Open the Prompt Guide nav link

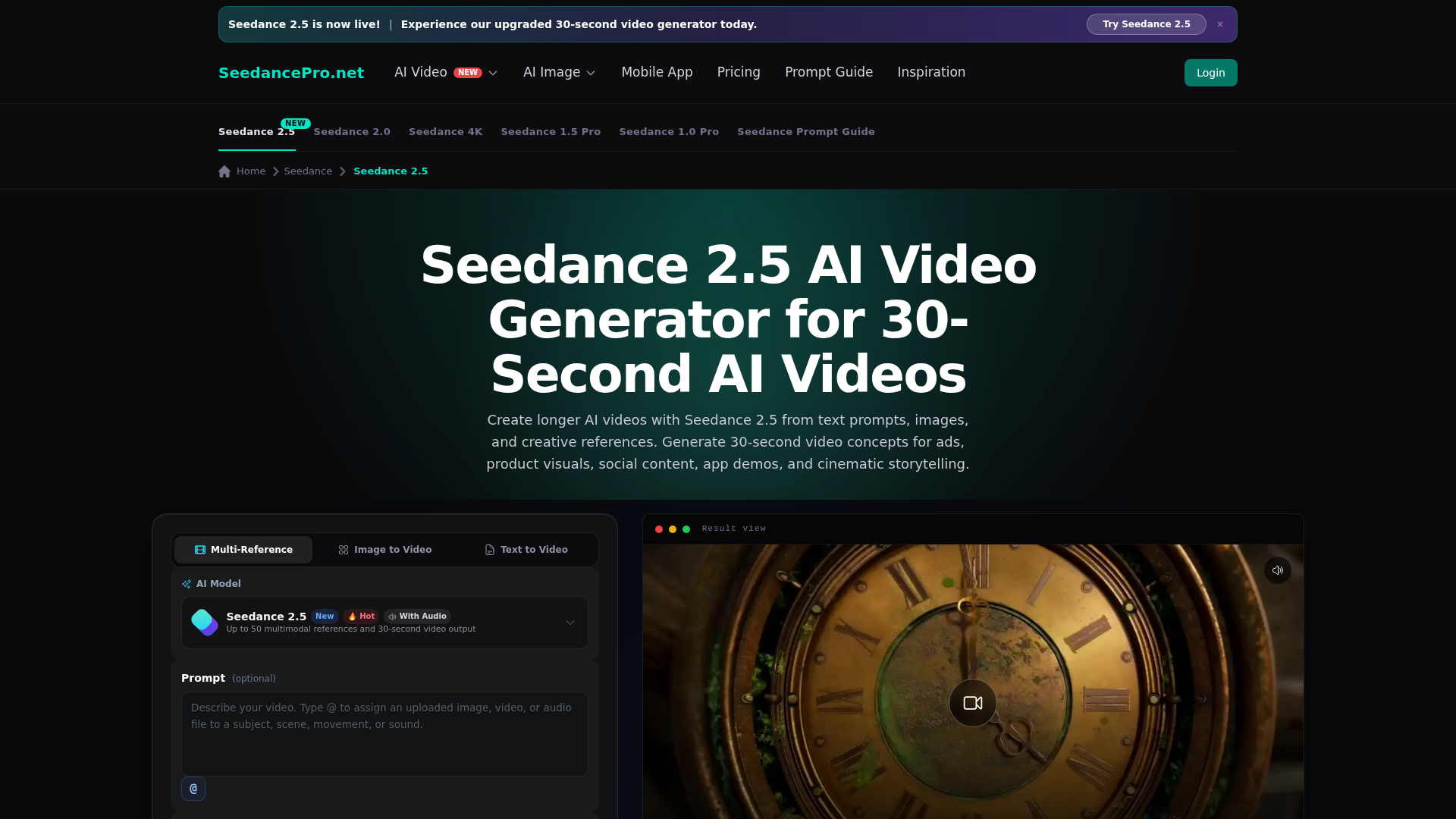coord(829,72)
